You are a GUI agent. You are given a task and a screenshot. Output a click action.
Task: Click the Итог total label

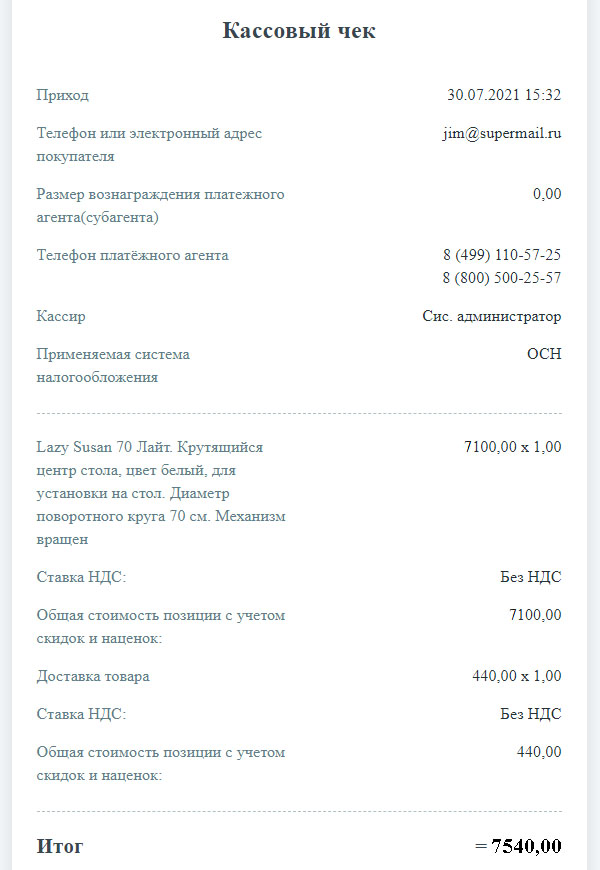coord(60,846)
